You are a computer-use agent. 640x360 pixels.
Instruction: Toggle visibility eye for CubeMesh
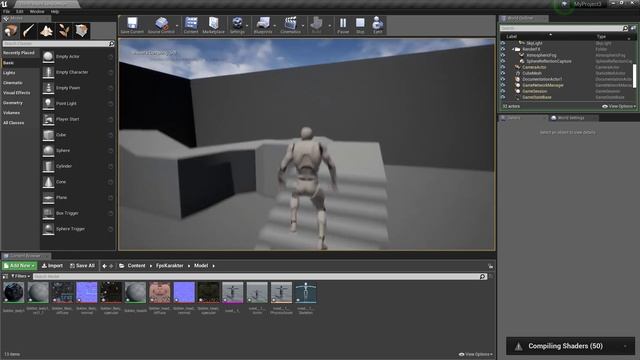tap(503, 73)
